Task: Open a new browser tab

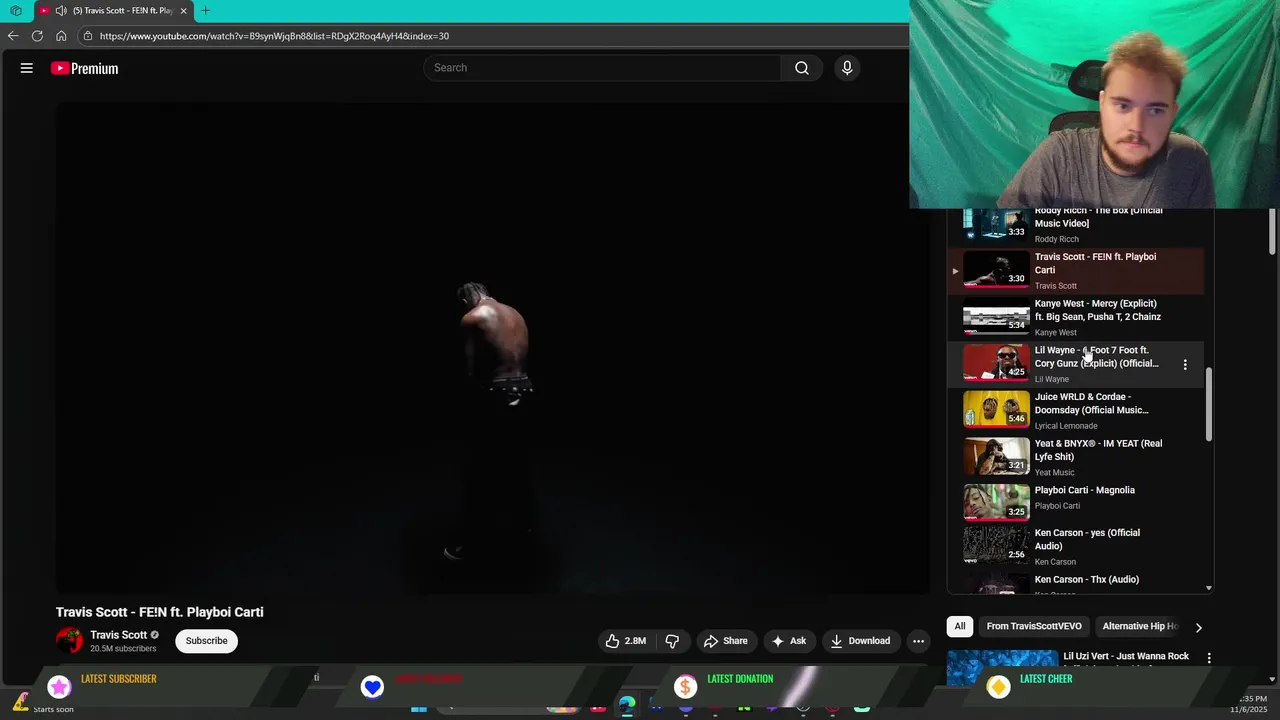Action: click(x=205, y=11)
